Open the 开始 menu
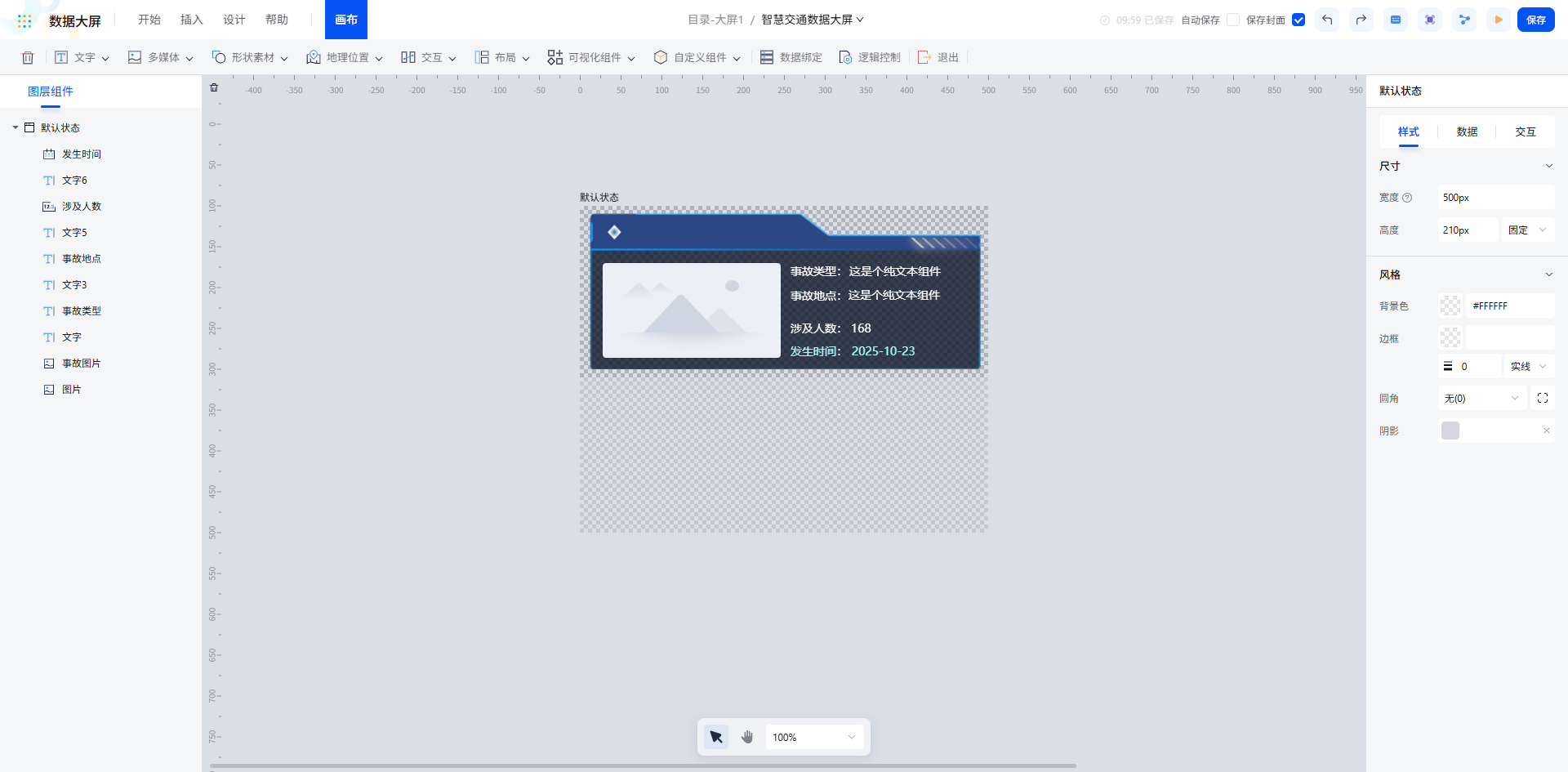 [149, 20]
